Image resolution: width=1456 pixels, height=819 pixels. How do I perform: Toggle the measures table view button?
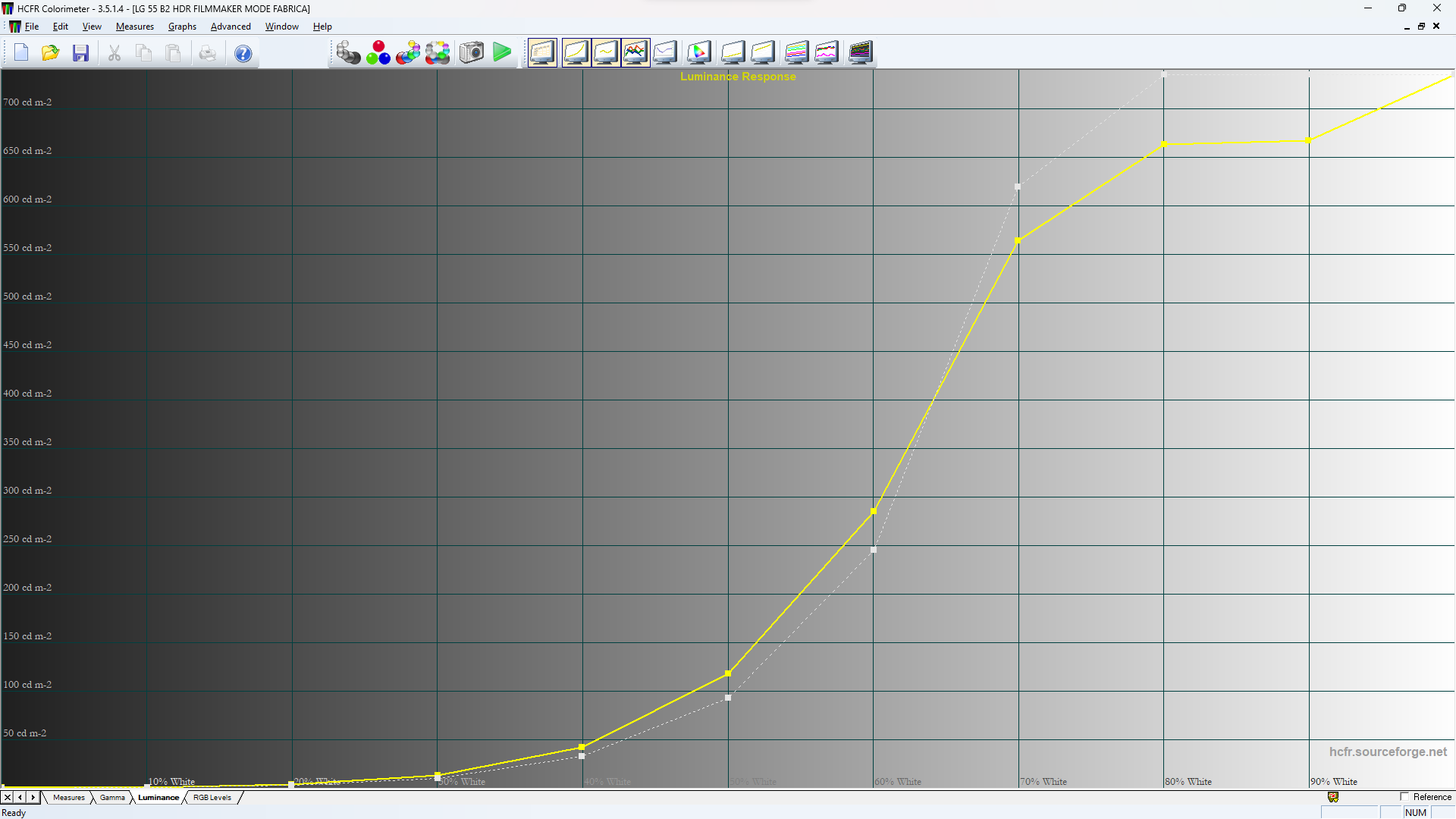[542, 53]
